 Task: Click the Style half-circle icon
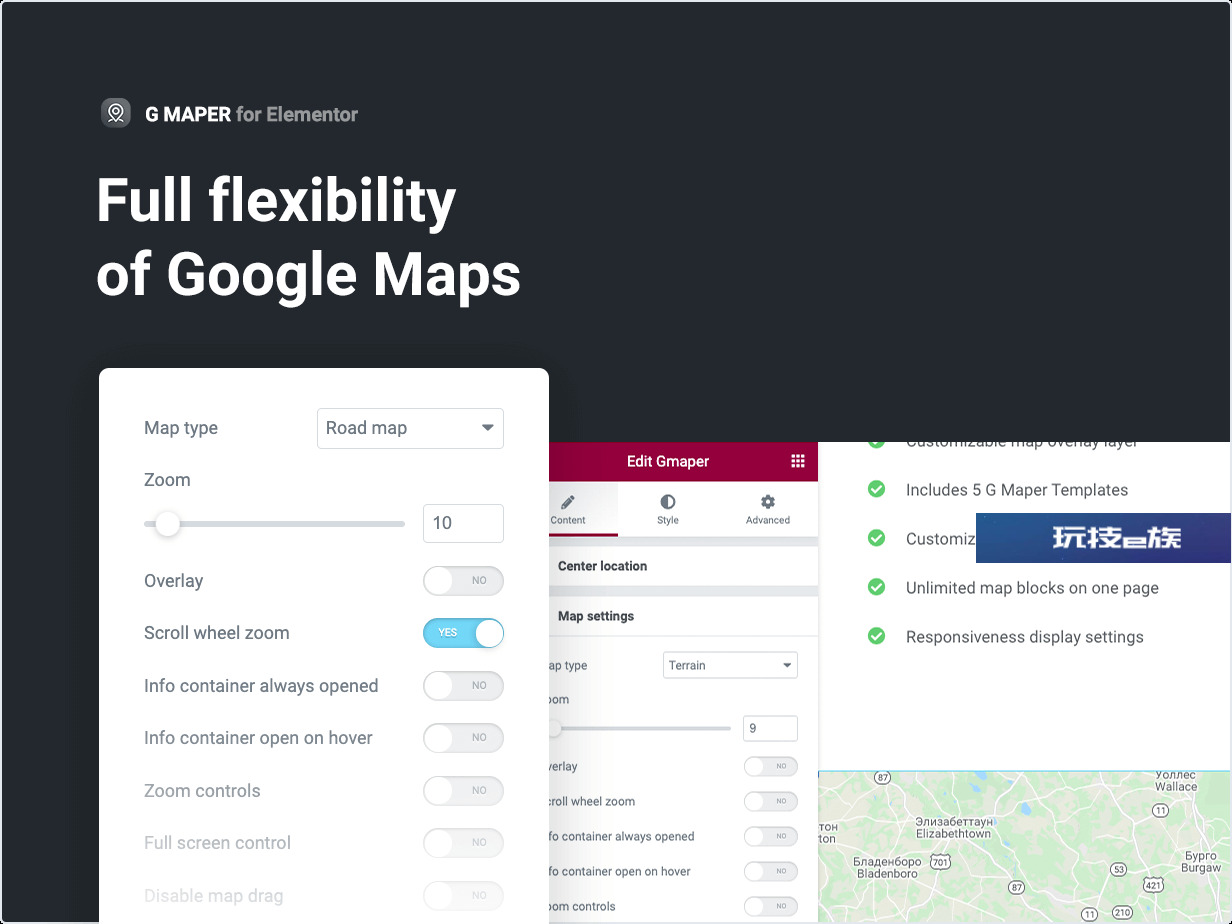tap(668, 502)
